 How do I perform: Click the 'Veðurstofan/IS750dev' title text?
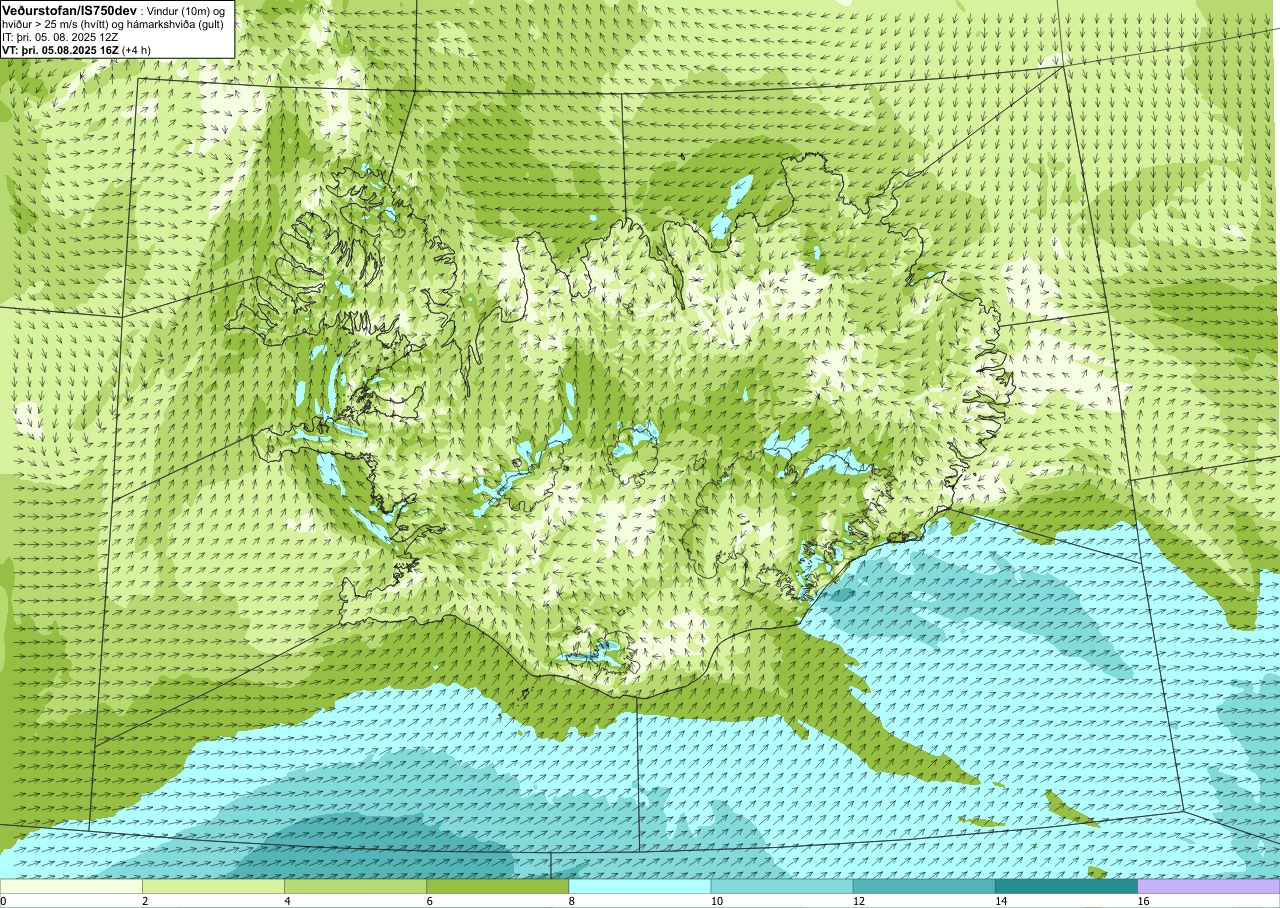click(x=70, y=10)
